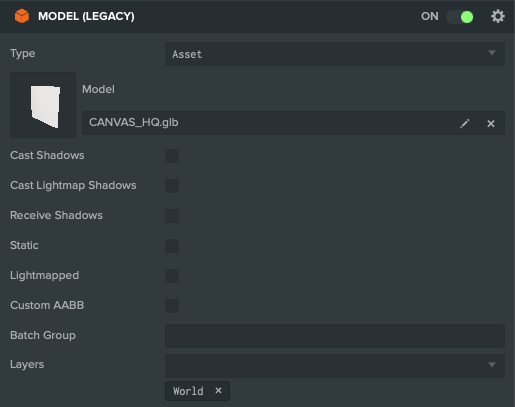515x407 pixels.
Task: Click the World layer tag
Action: (x=188, y=391)
